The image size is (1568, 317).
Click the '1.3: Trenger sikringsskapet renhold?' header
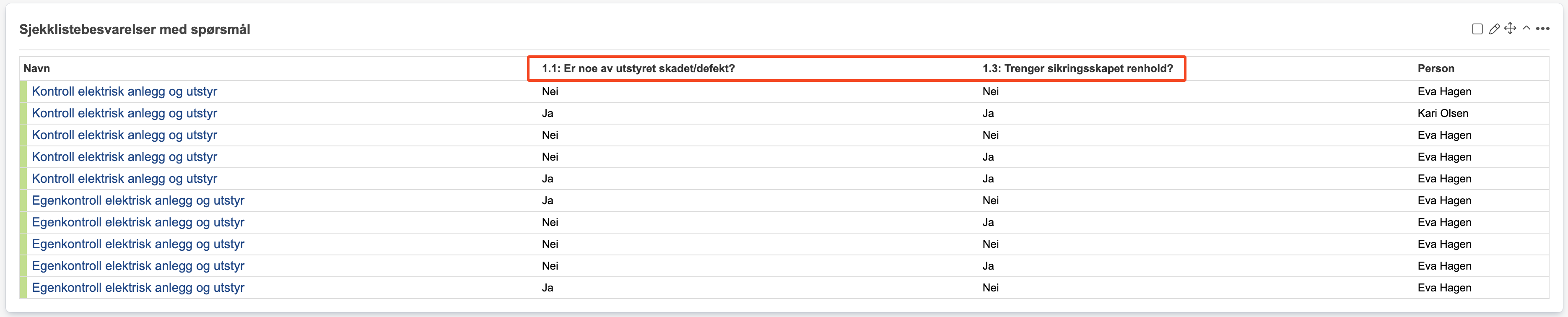coord(1077,69)
